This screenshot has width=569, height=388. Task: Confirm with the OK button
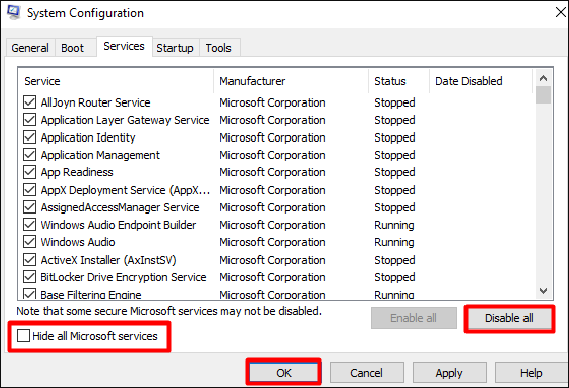pyautogui.click(x=284, y=373)
